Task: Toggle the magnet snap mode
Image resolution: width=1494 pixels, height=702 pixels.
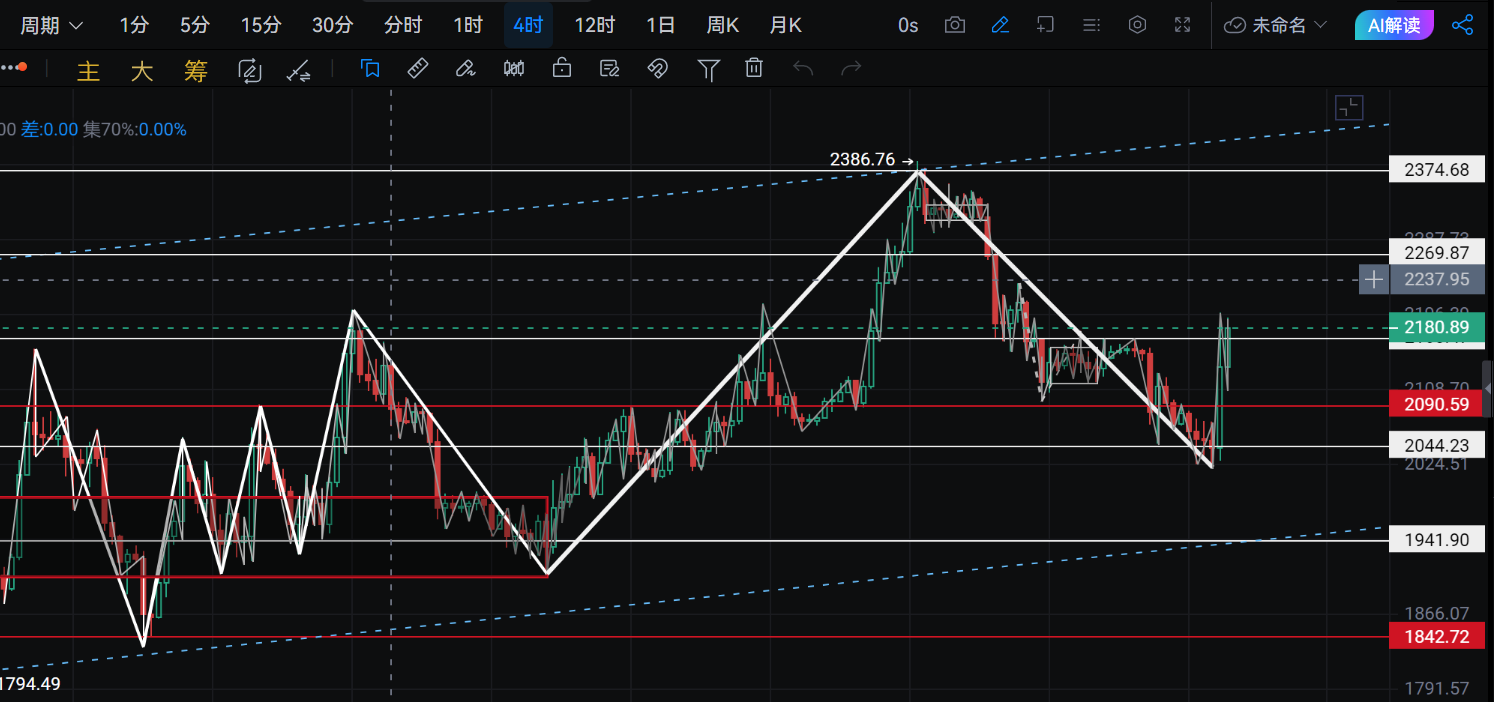Action: (657, 69)
